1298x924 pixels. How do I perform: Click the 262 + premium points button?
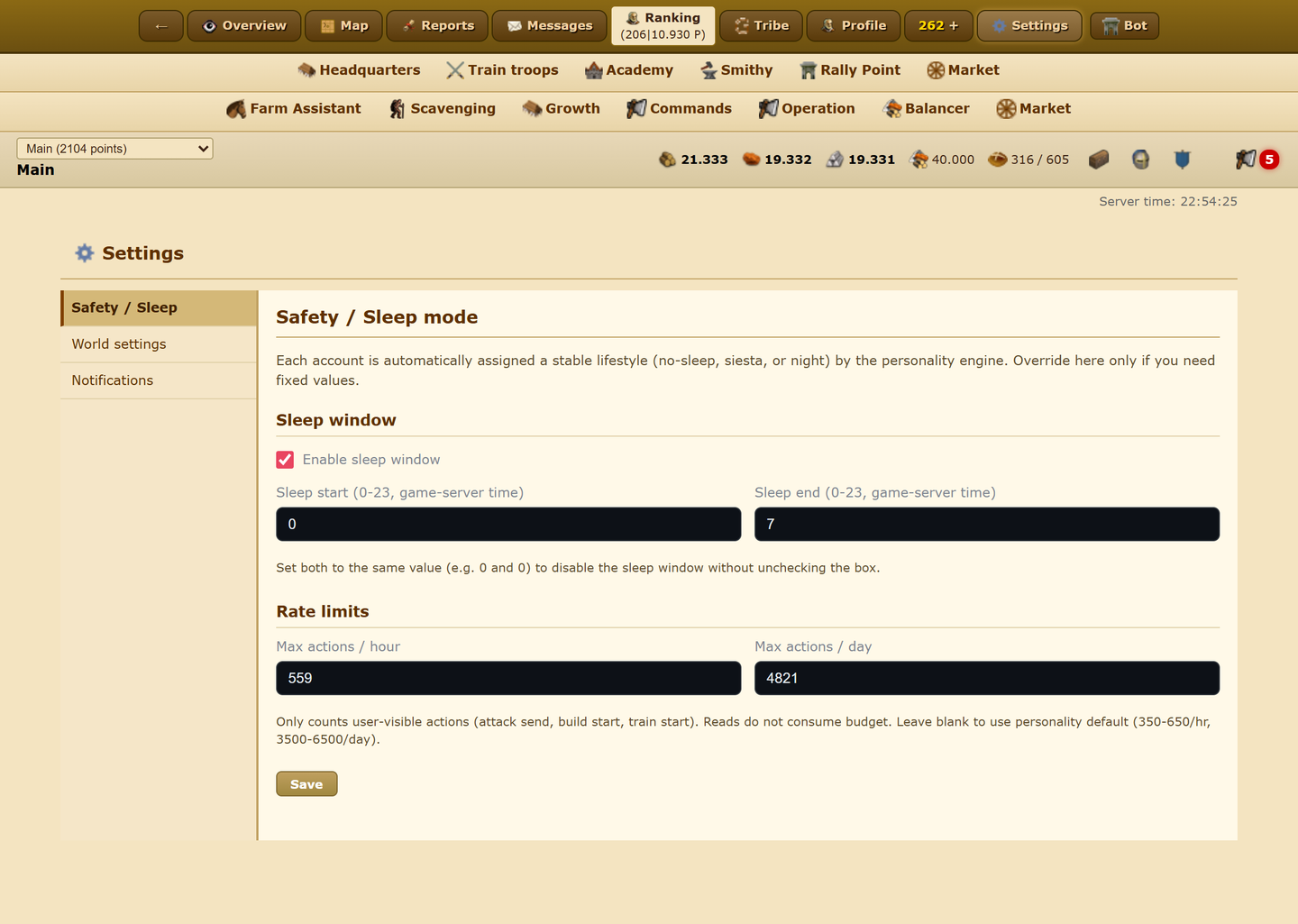pyautogui.click(x=938, y=26)
